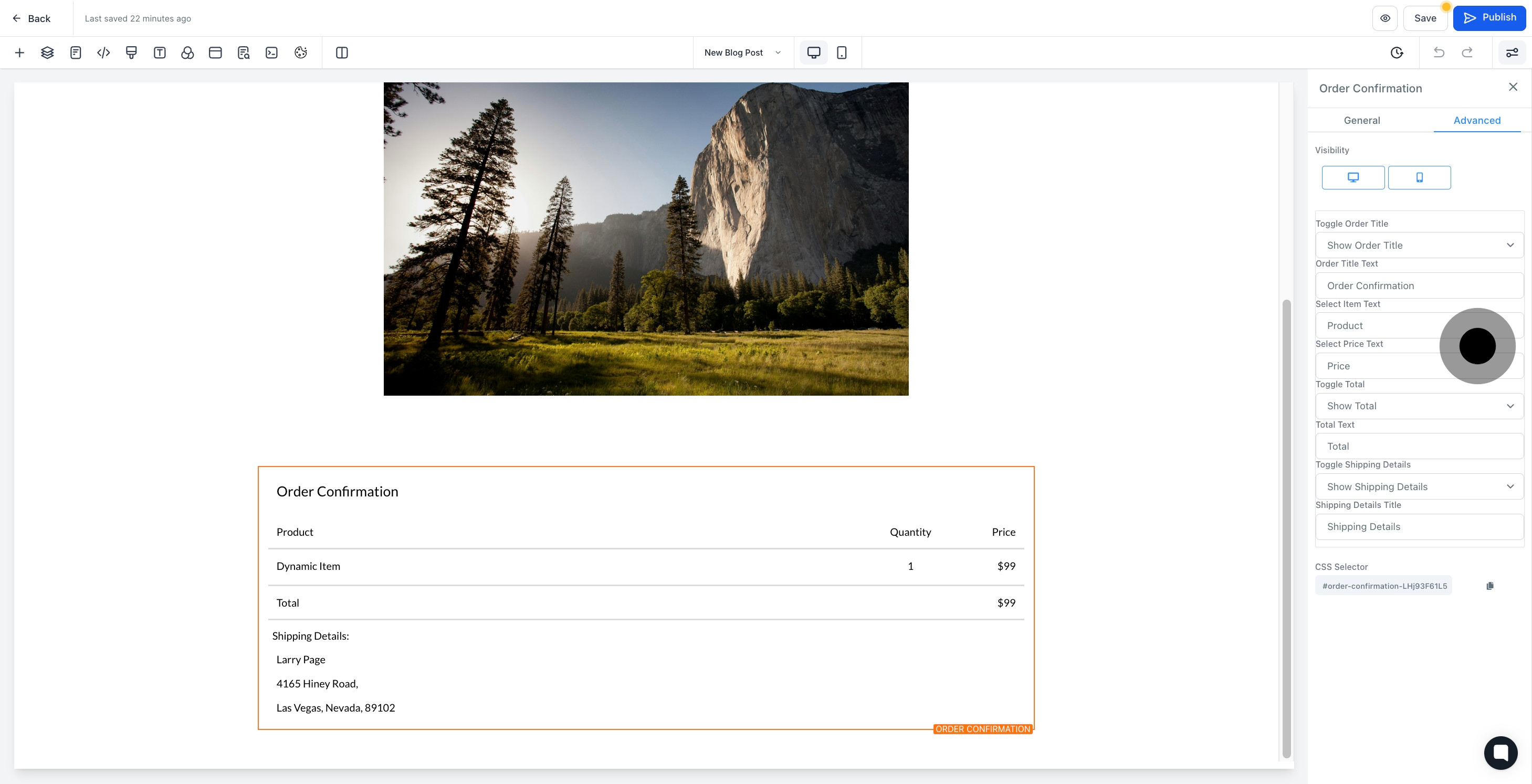
Task: Open the settings sliders icon
Action: click(x=1512, y=53)
